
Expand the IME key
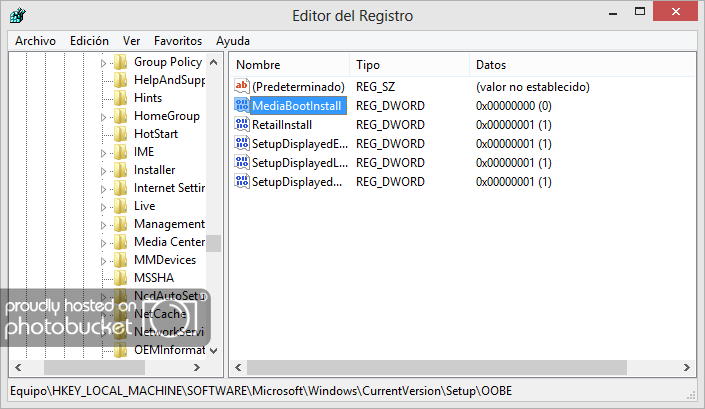point(103,153)
